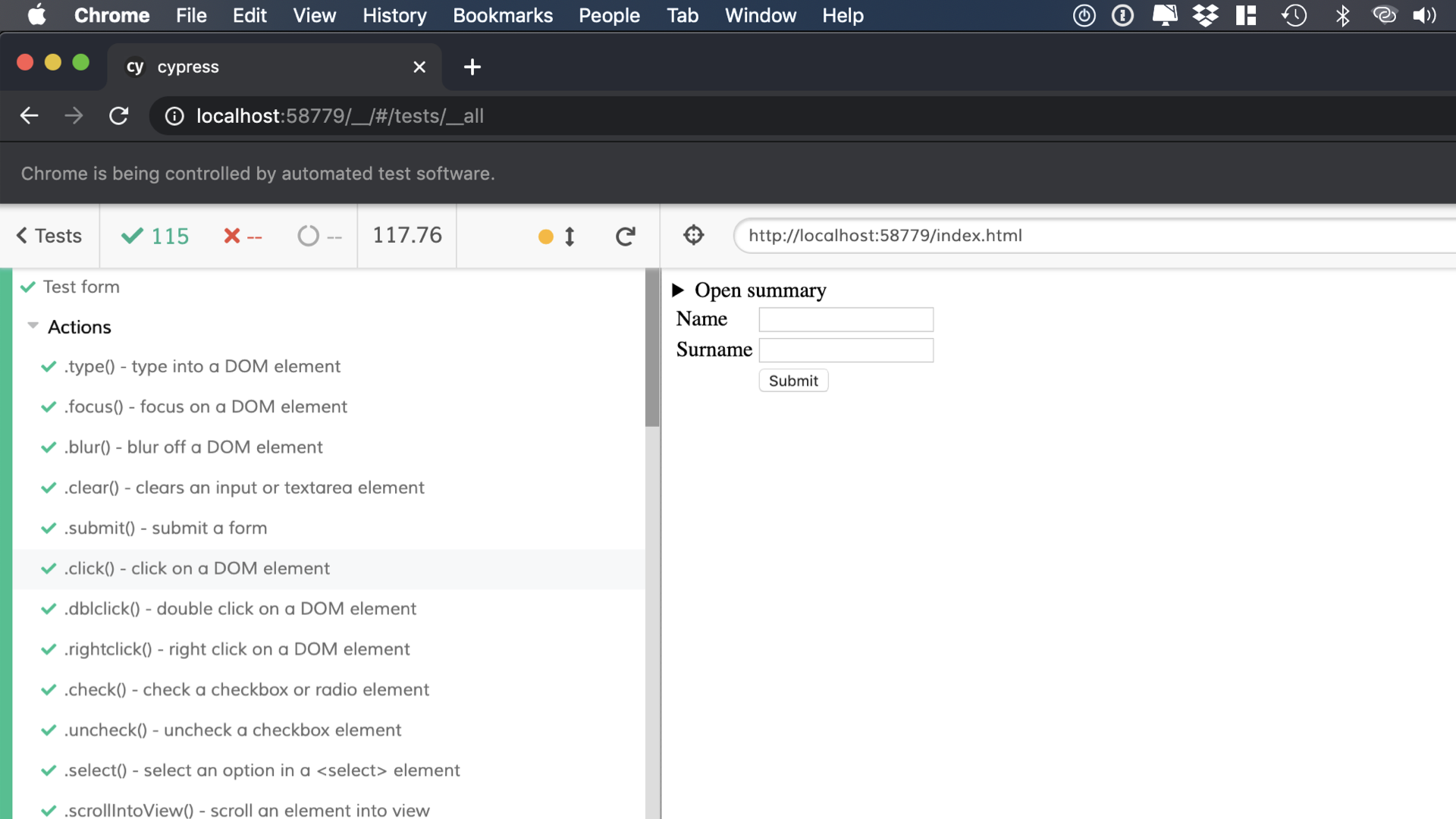Expand the .click() test entry
This screenshot has height=819, width=1456.
[x=197, y=568]
